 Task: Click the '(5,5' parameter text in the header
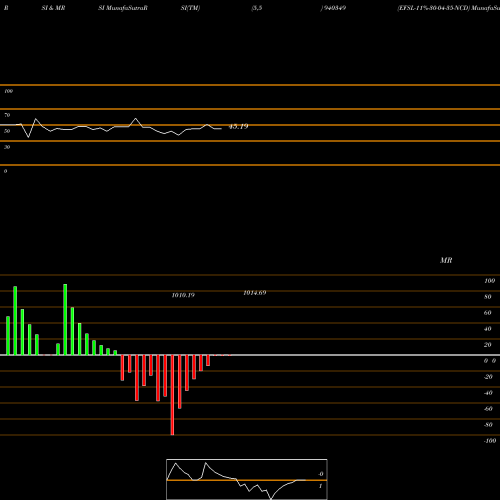257,8
